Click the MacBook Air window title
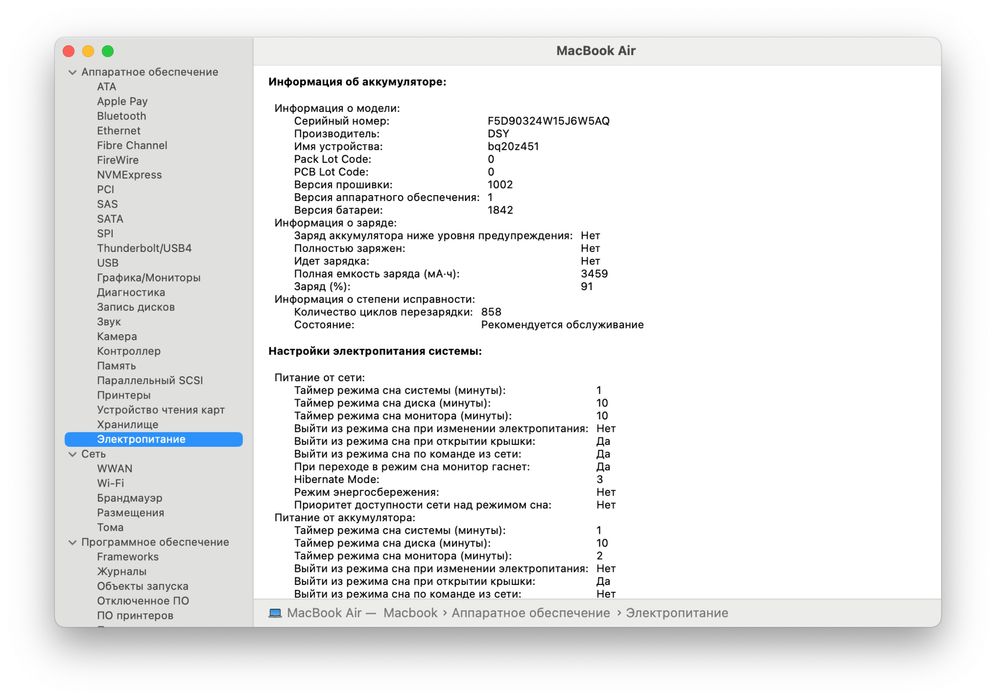 [596, 51]
